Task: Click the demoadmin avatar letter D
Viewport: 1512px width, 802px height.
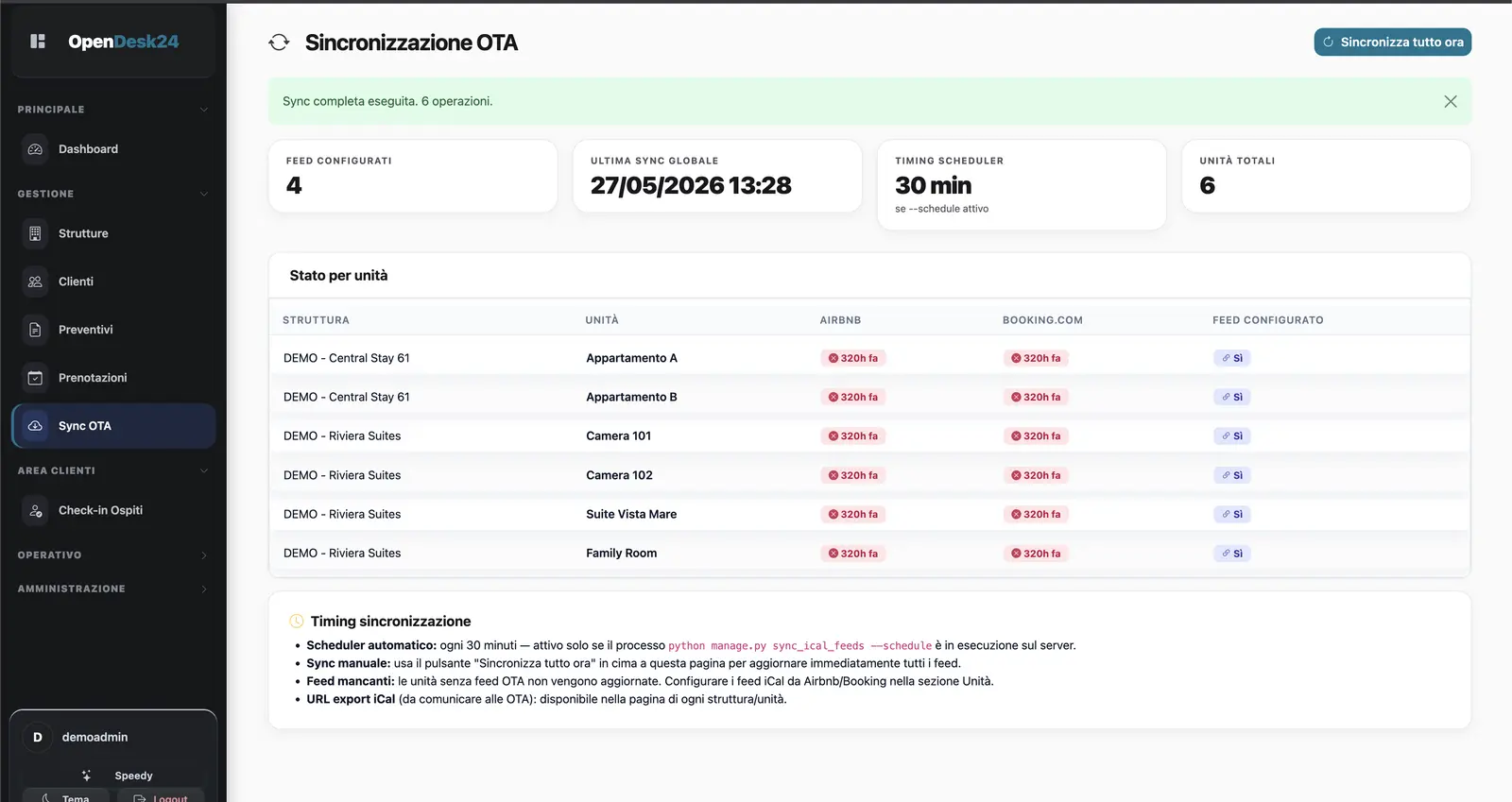Action: click(x=38, y=737)
